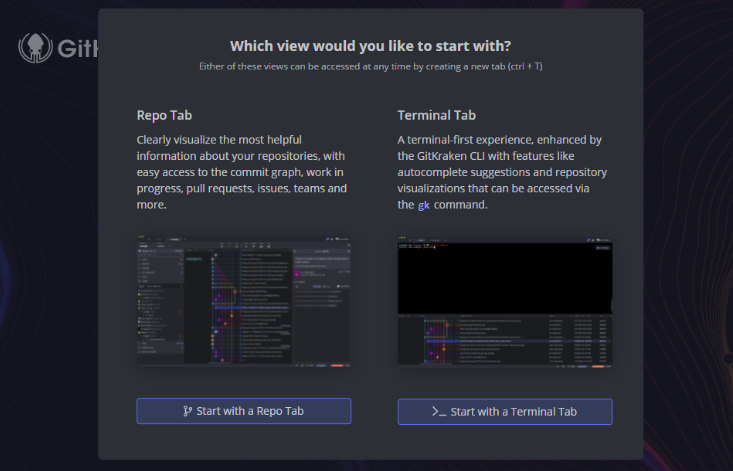
Task: Click the terminal prompt icon on the Terminal Tab button
Action: click(x=439, y=412)
